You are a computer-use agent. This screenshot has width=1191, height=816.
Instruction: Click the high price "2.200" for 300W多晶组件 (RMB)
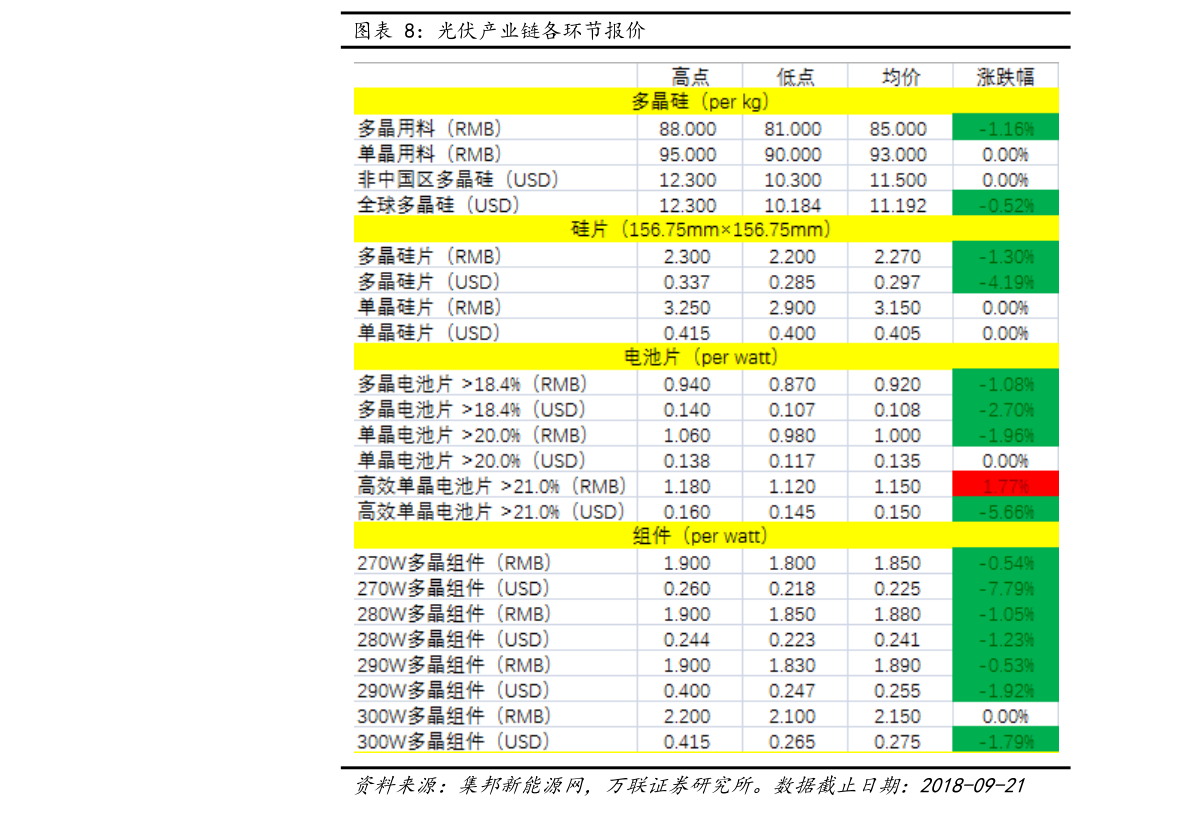click(687, 716)
